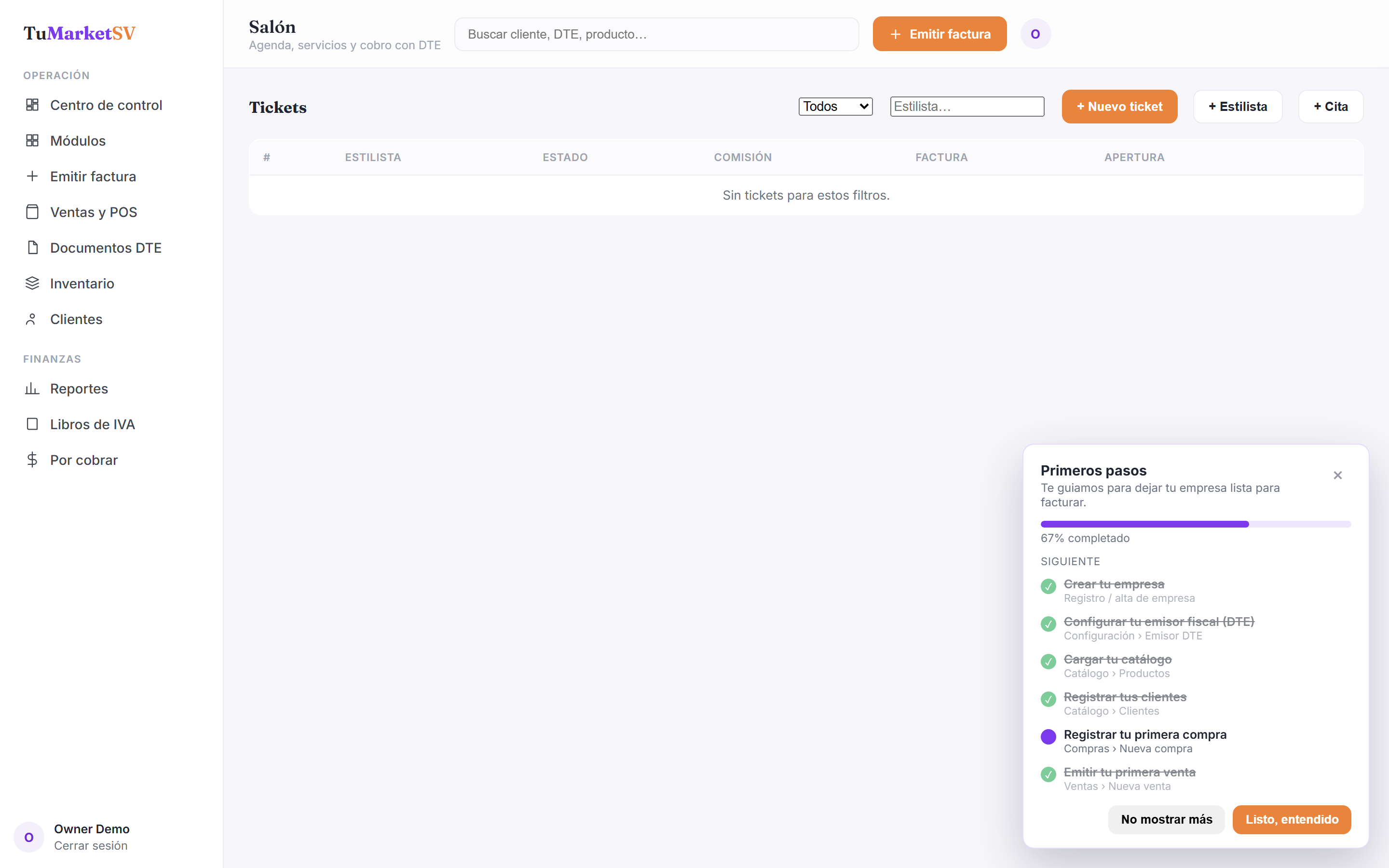Click the Owner Demo user name
Screen dimensions: 1389x868
click(x=92, y=829)
